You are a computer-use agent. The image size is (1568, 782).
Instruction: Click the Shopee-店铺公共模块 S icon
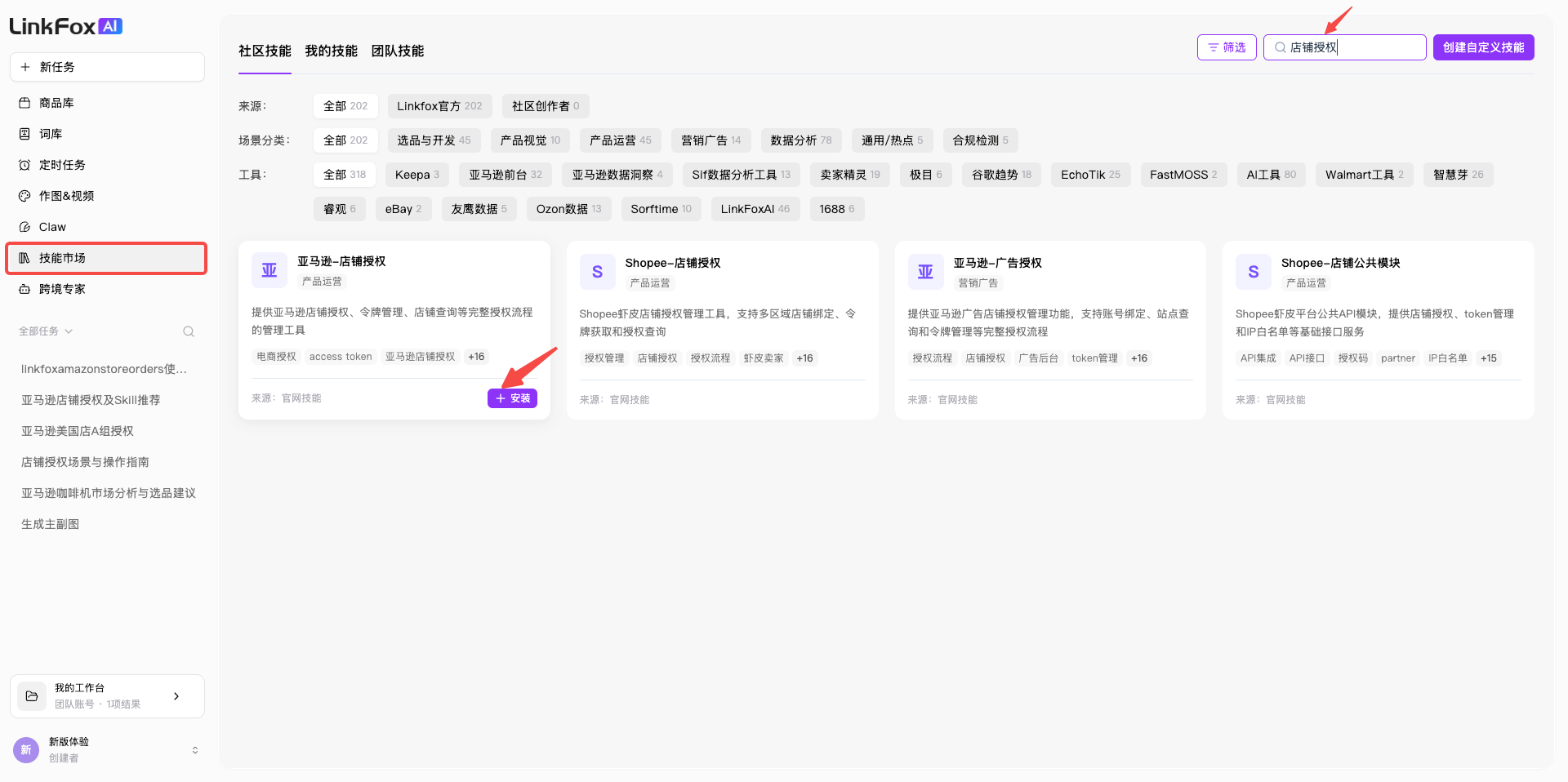(1254, 272)
